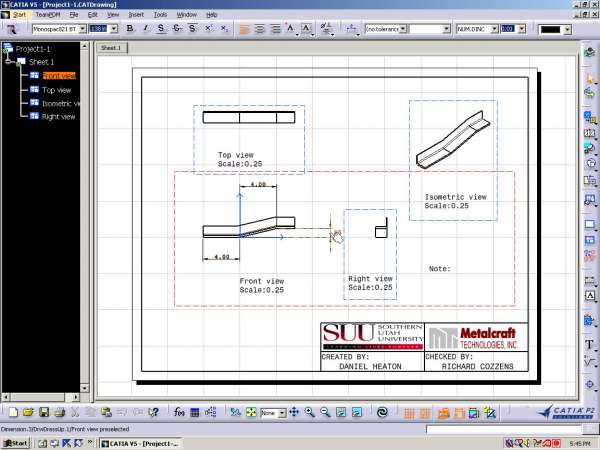Open the Insert menu
The width and height of the screenshot is (600, 450).
[x=136, y=15]
